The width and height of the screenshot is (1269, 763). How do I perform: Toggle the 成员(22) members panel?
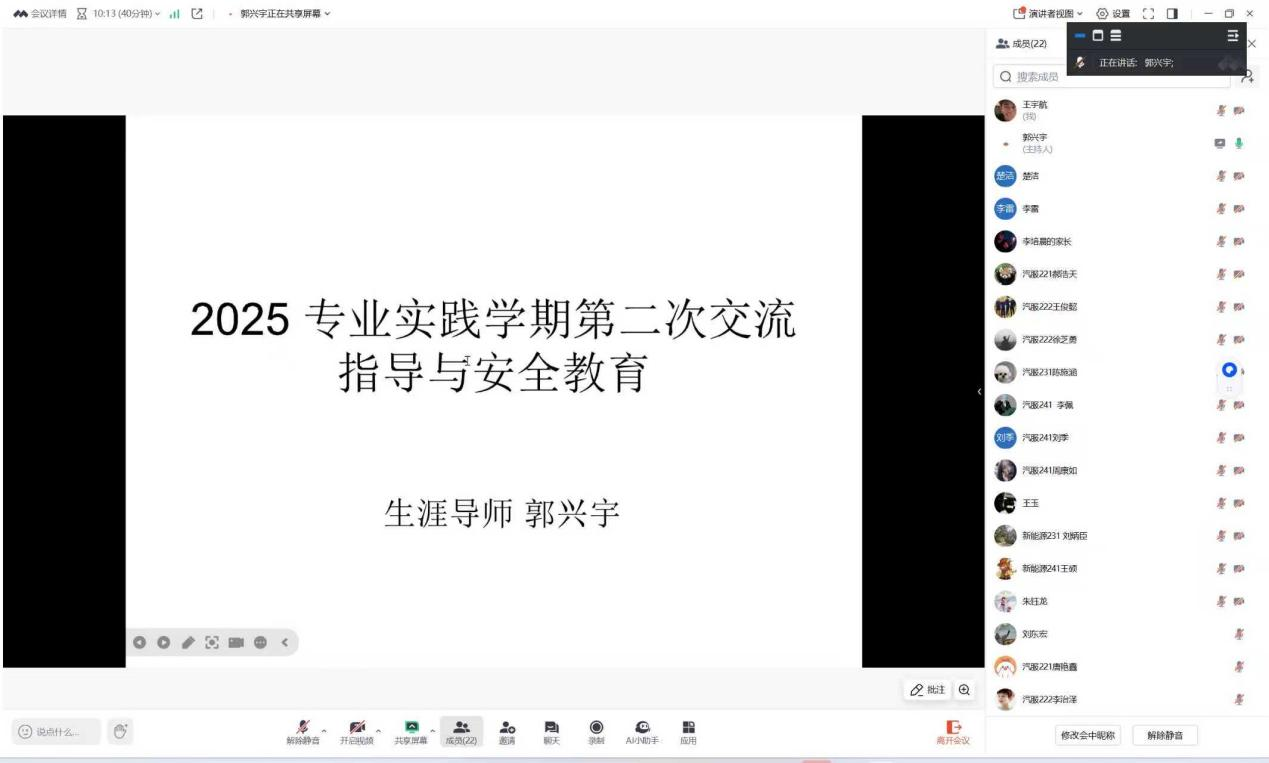(x=461, y=732)
